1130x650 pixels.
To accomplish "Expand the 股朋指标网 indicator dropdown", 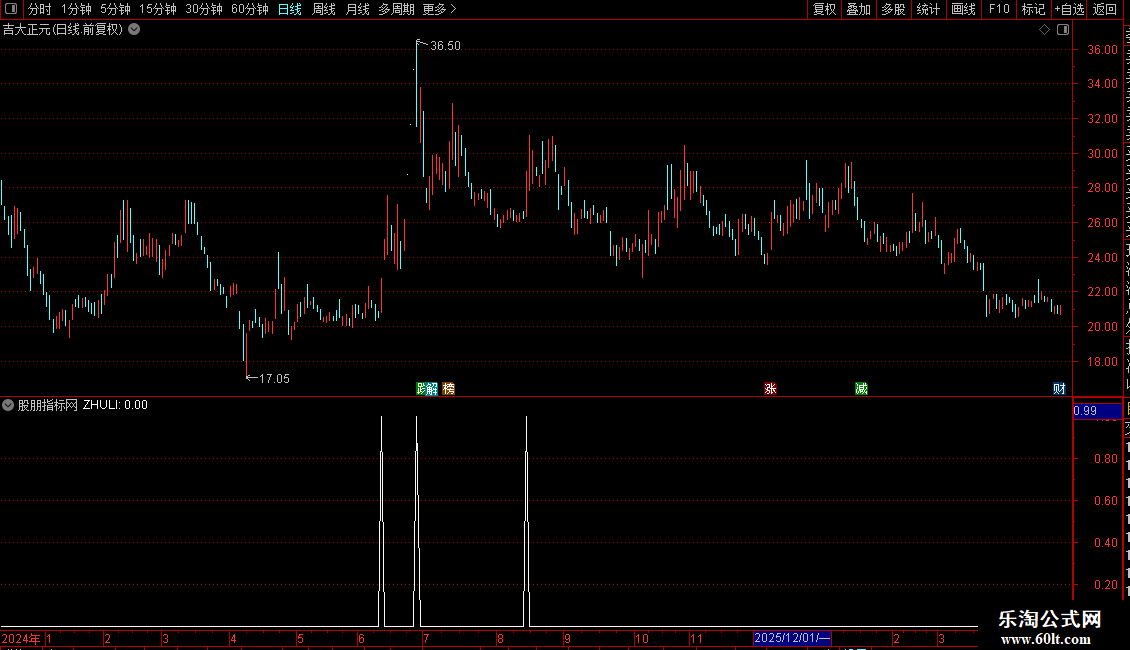I will click(8, 405).
